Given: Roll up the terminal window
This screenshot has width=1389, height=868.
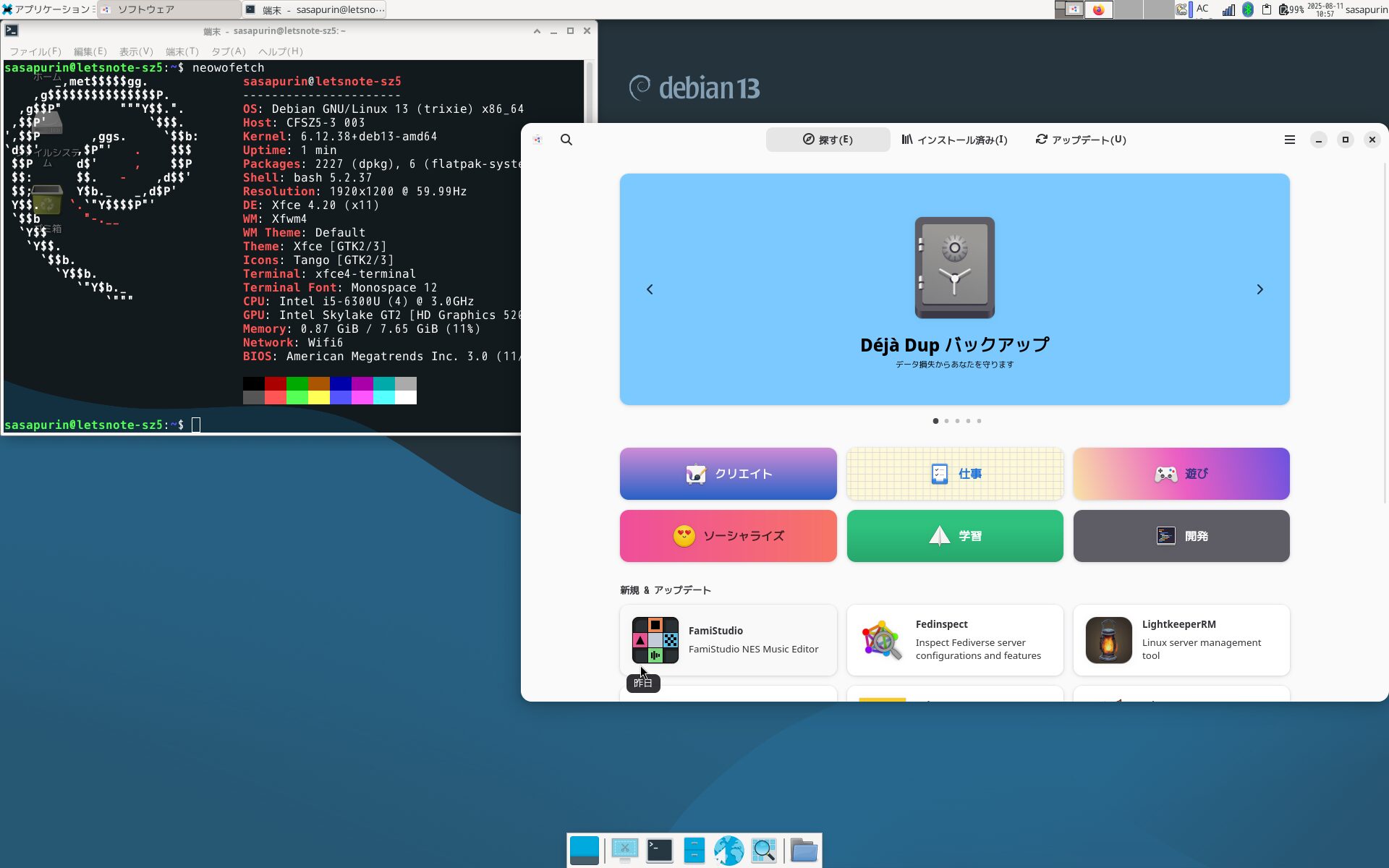Looking at the screenshot, I should tap(537, 31).
